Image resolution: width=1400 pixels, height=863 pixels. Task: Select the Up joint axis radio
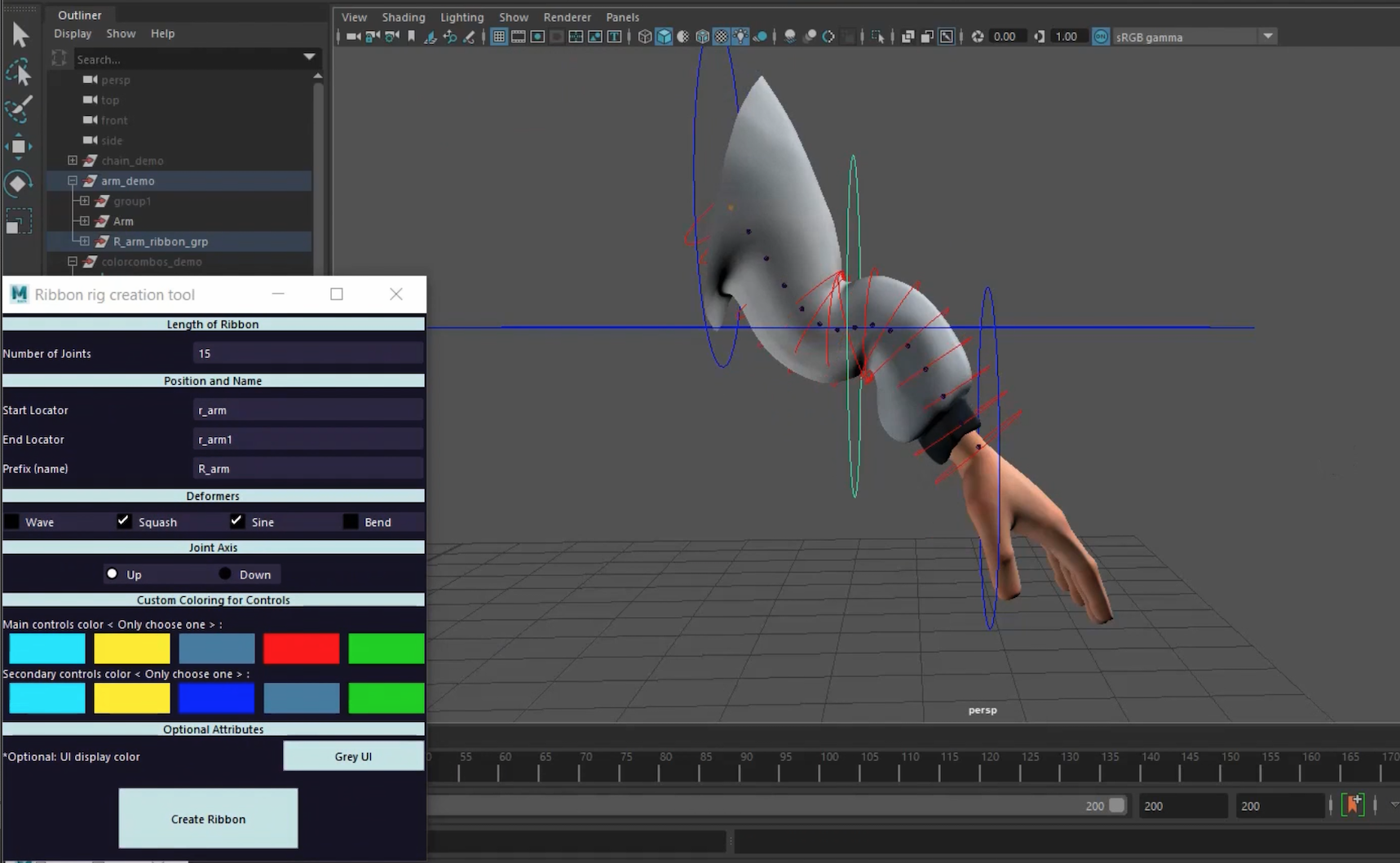click(113, 573)
